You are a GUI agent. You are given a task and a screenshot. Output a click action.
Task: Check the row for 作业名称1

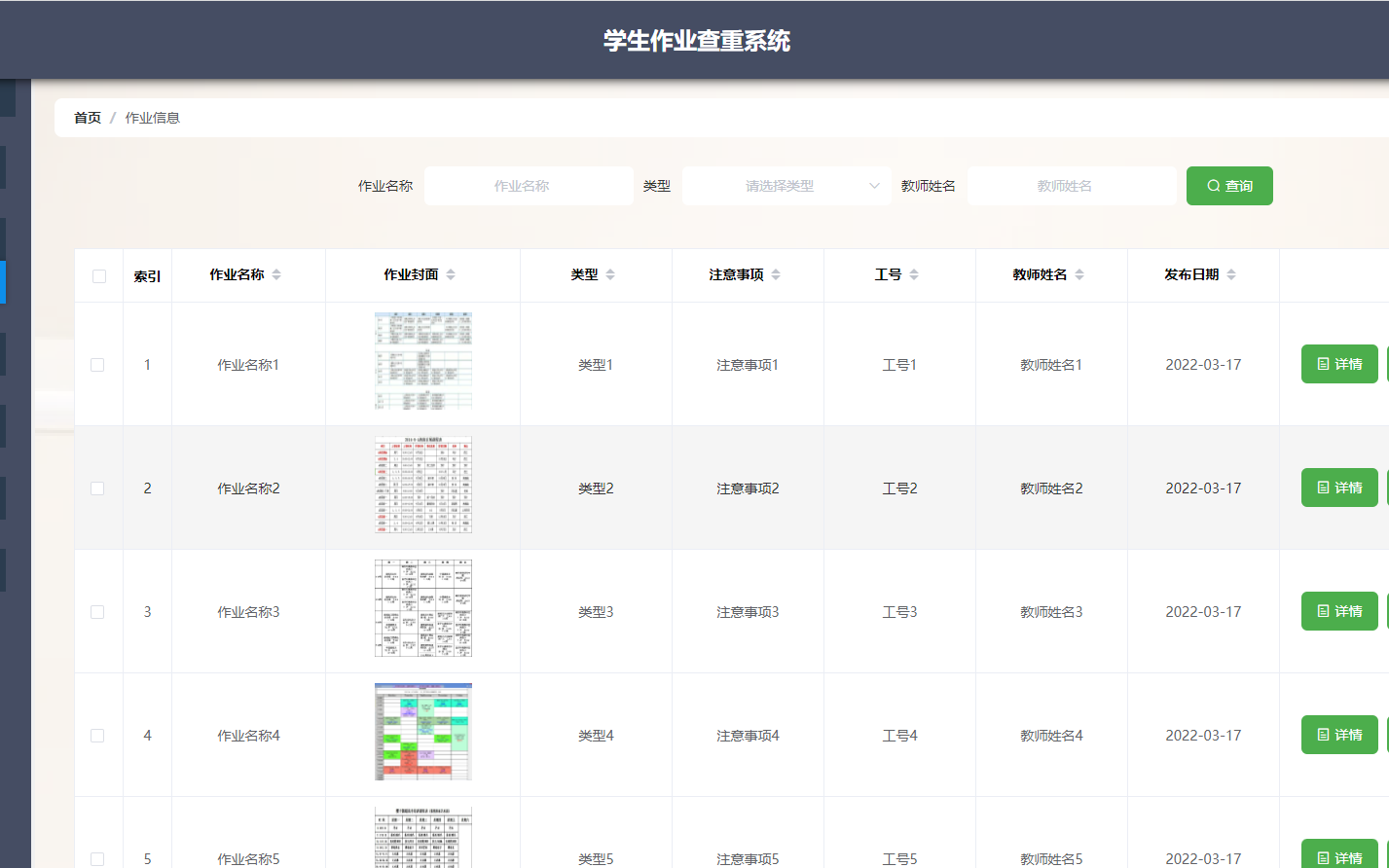pos(97,365)
